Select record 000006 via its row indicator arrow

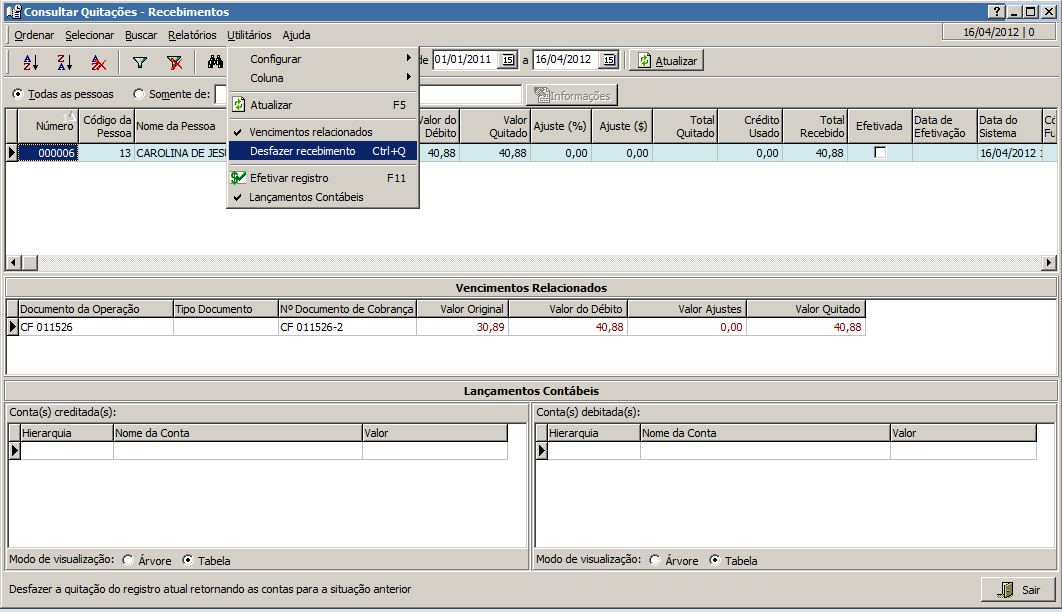(12, 153)
